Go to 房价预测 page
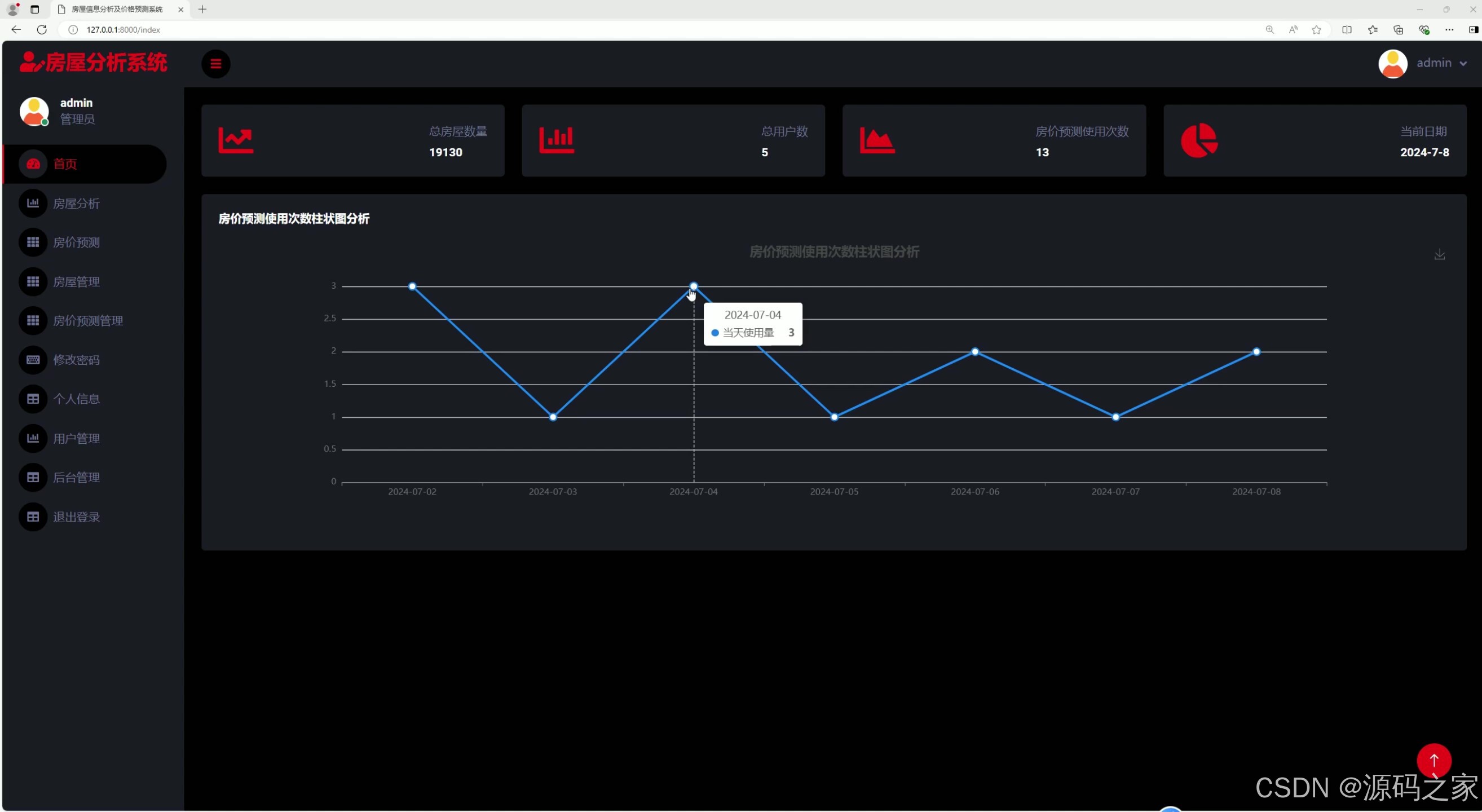The image size is (1482, 812). [x=77, y=242]
